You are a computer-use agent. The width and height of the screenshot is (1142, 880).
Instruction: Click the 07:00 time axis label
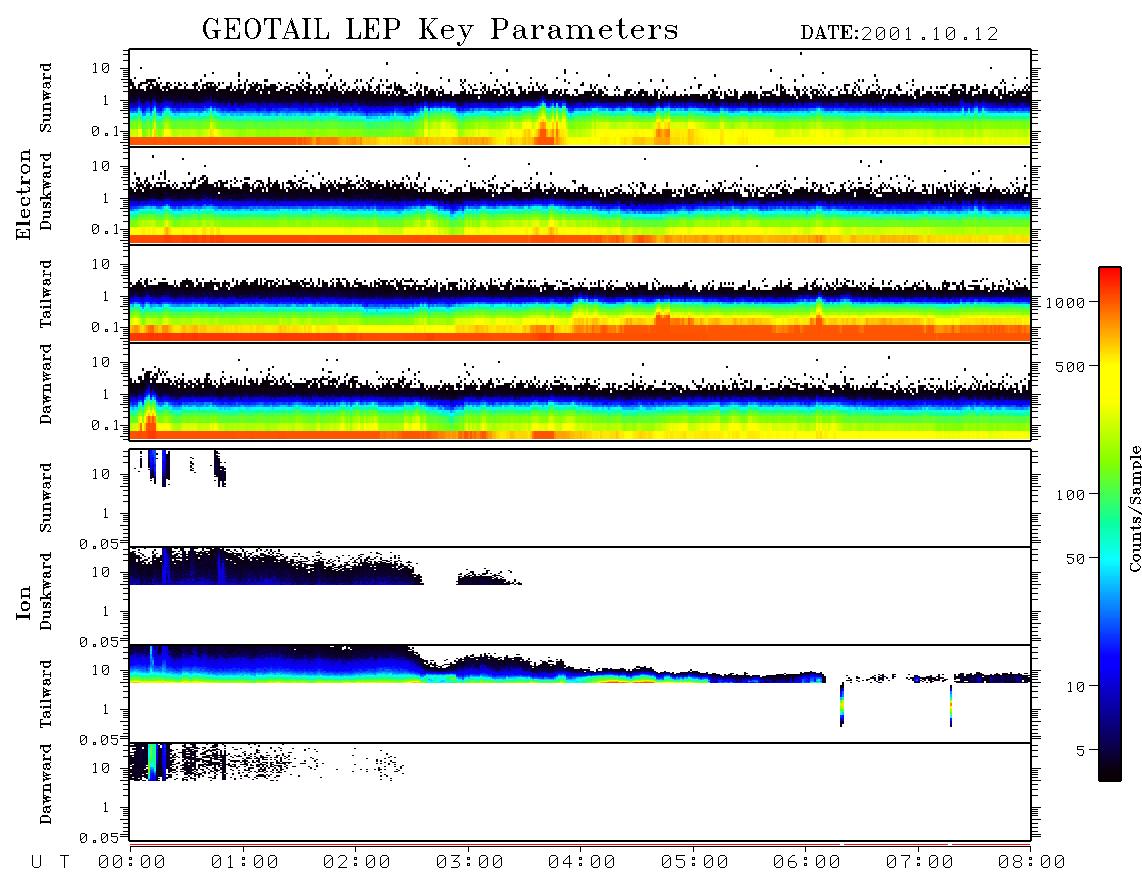920,862
